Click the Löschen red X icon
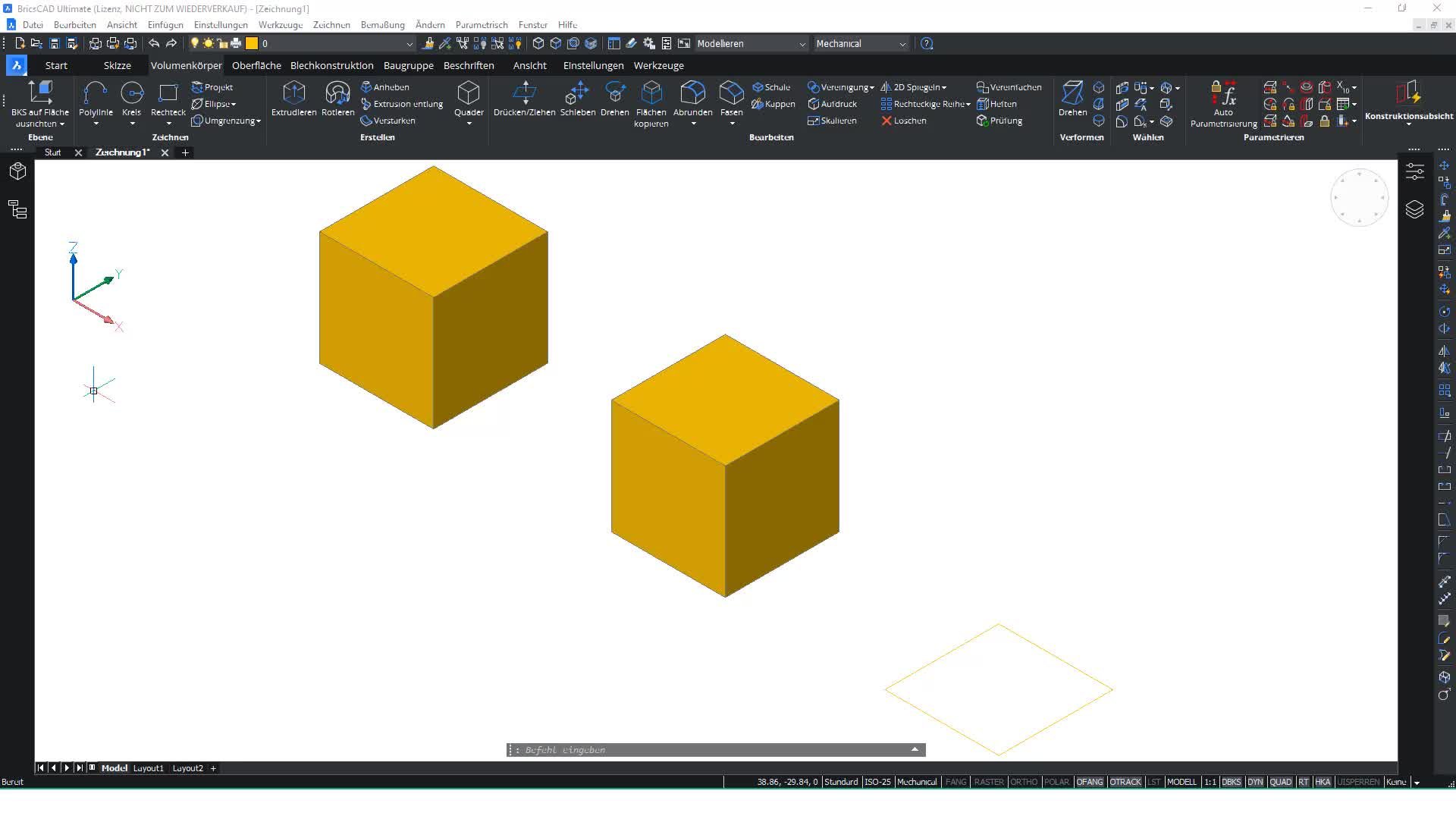 886,121
